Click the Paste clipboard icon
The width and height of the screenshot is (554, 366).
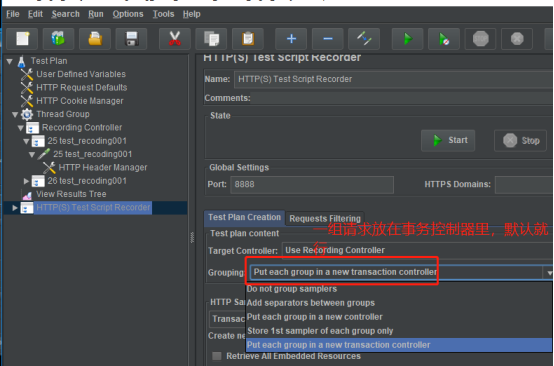point(248,39)
